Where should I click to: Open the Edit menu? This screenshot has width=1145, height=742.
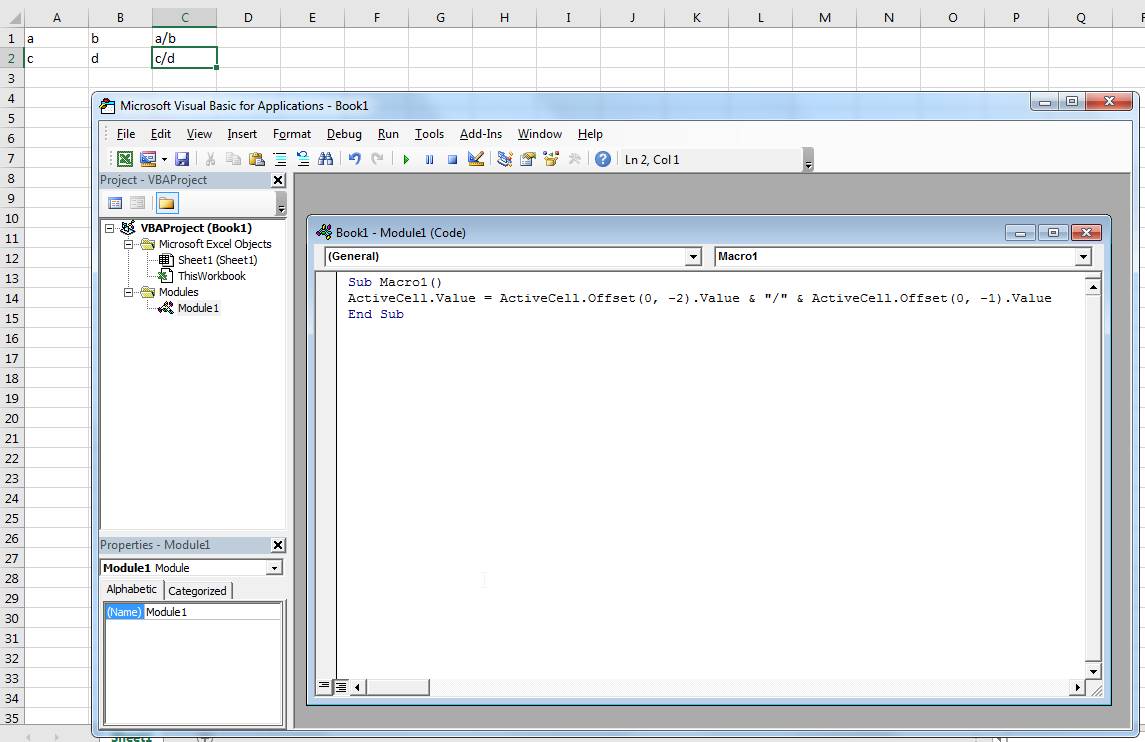click(x=161, y=134)
